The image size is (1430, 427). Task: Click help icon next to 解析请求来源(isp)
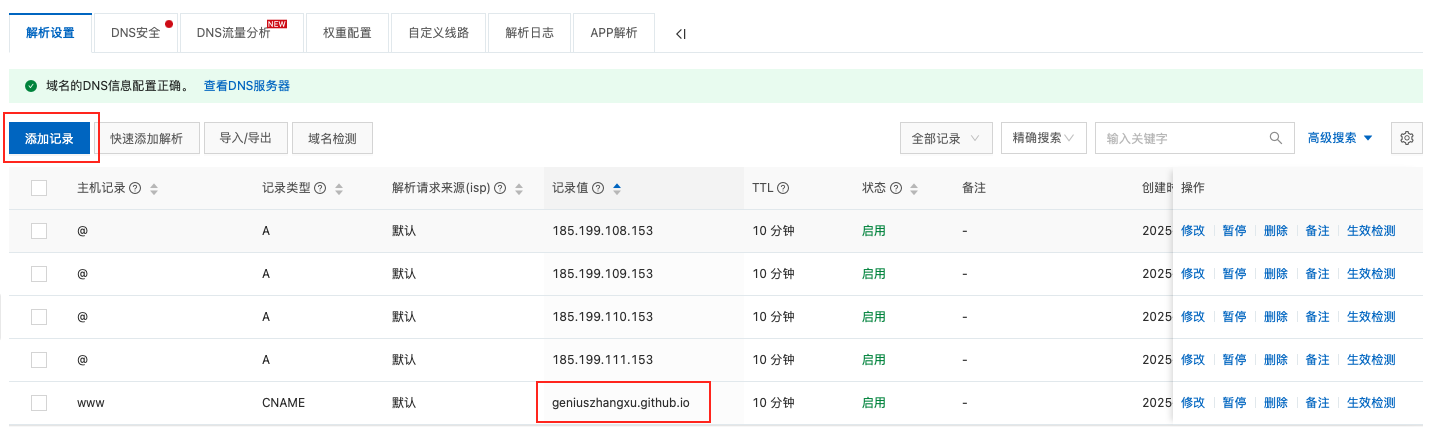[500, 188]
